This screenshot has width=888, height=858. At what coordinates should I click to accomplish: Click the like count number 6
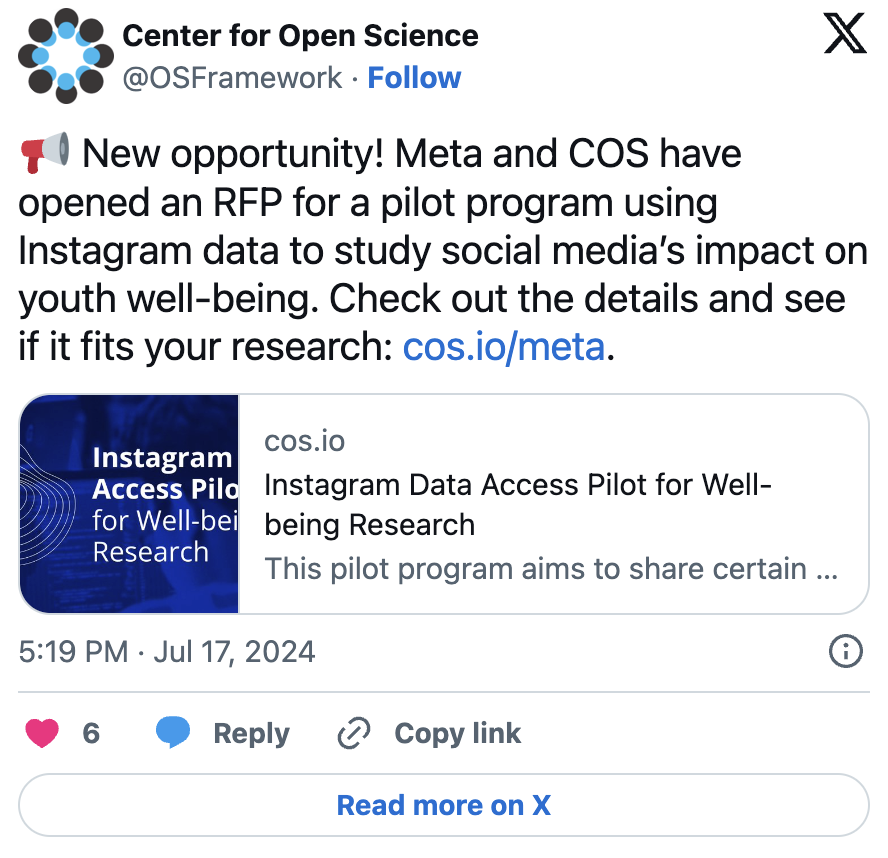click(91, 733)
